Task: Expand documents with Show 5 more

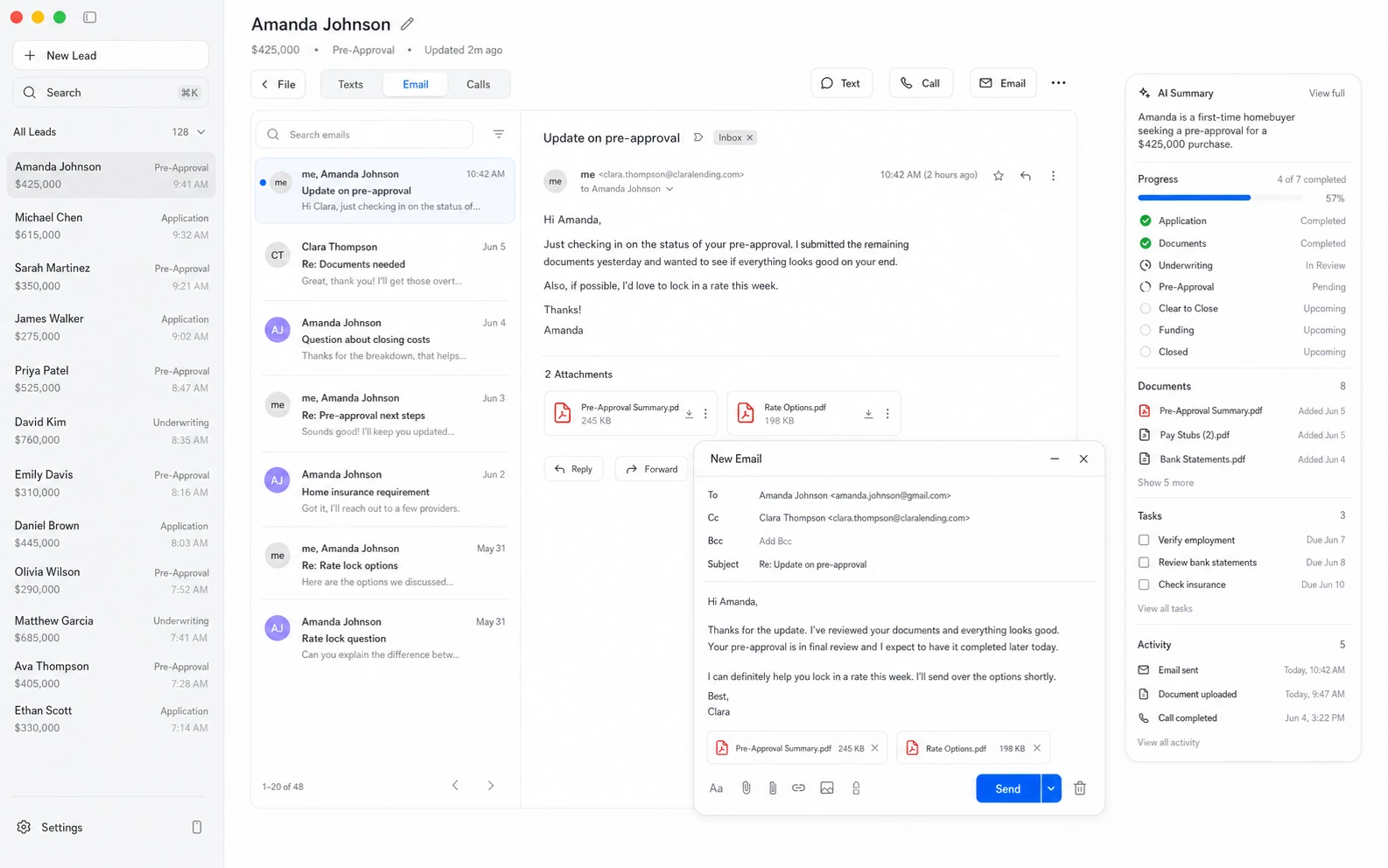Action: (1165, 483)
